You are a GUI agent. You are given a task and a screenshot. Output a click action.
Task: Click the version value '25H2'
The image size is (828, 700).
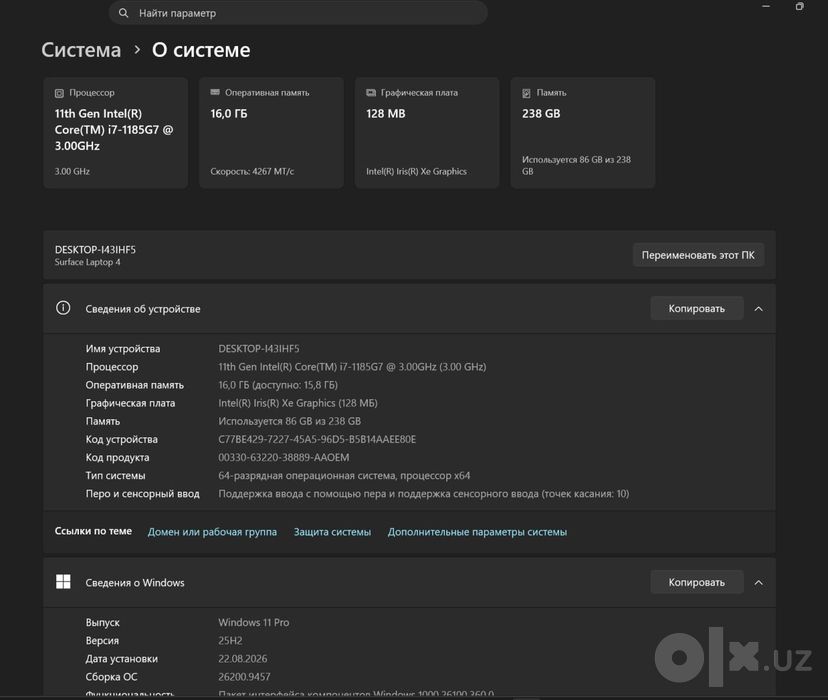pyautogui.click(x=230, y=640)
